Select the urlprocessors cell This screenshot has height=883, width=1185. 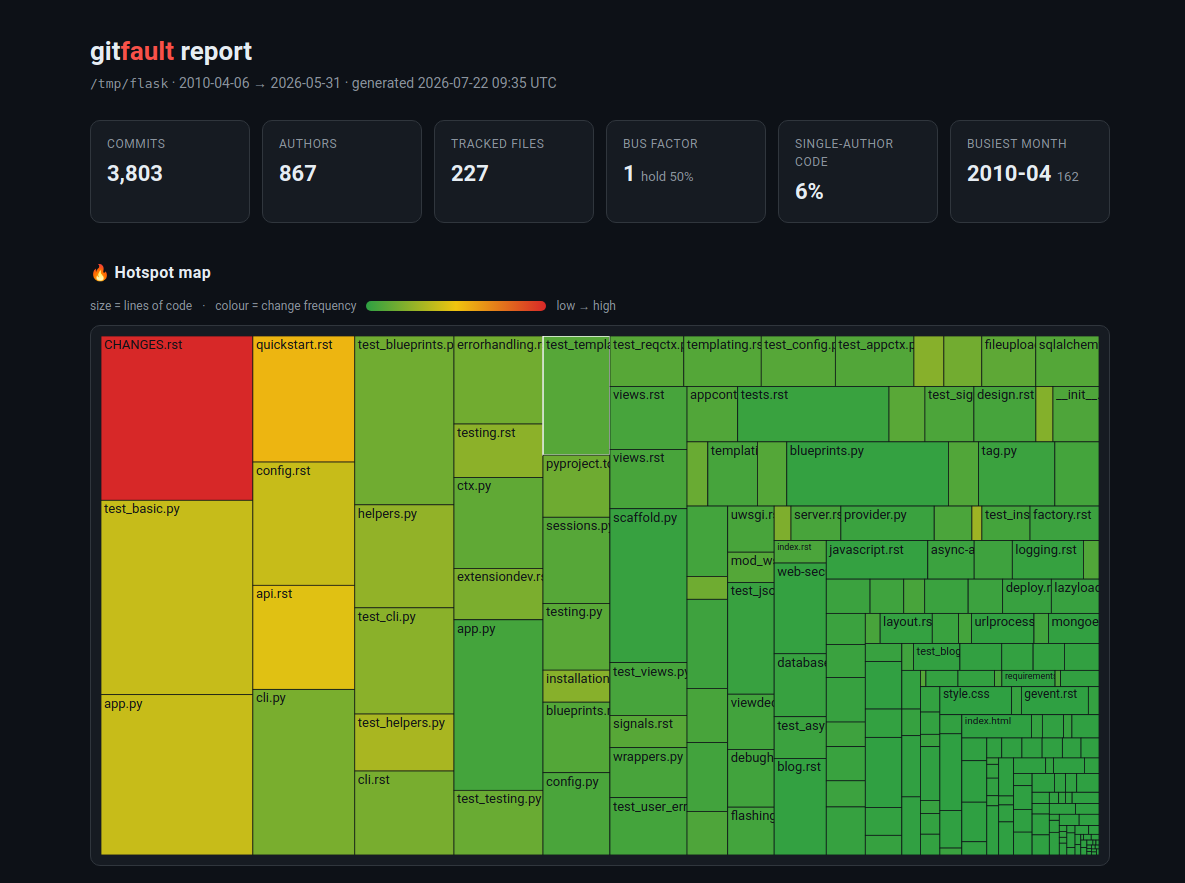[x=1003, y=628]
